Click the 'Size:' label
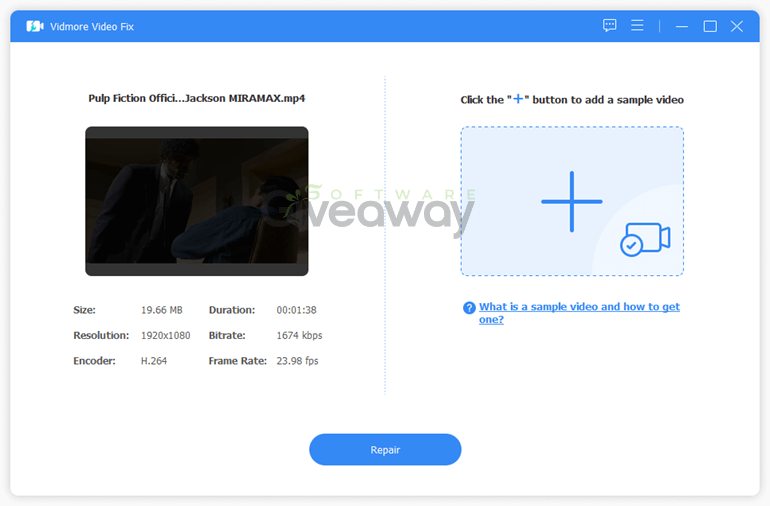 (x=84, y=310)
